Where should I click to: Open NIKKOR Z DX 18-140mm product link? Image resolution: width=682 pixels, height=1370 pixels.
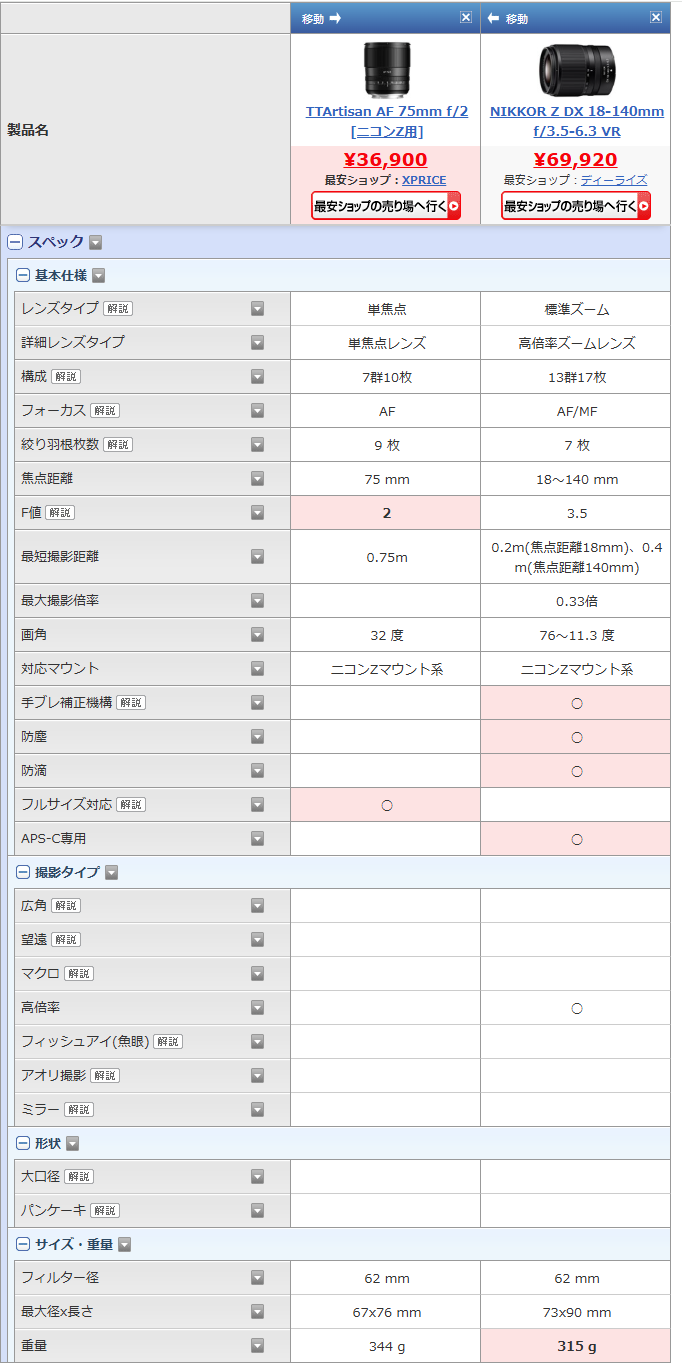(576, 121)
